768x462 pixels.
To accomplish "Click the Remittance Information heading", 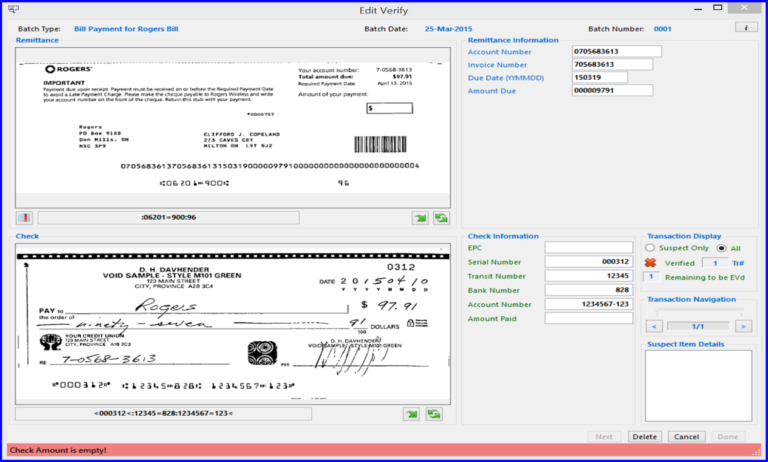I will pyautogui.click(x=513, y=40).
